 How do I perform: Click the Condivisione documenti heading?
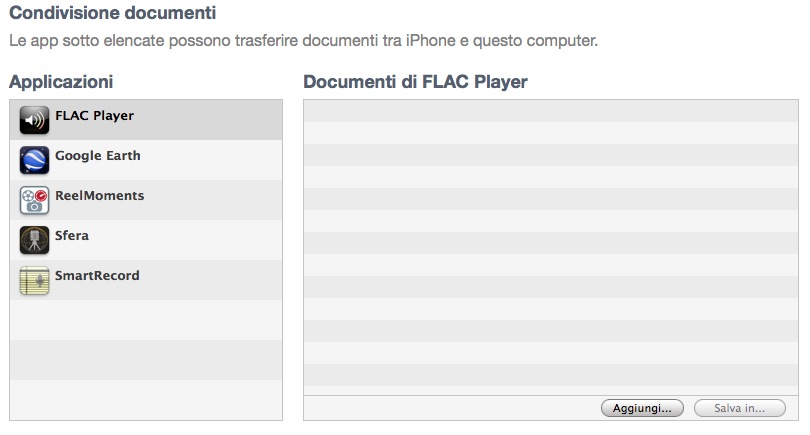point(112,15)
